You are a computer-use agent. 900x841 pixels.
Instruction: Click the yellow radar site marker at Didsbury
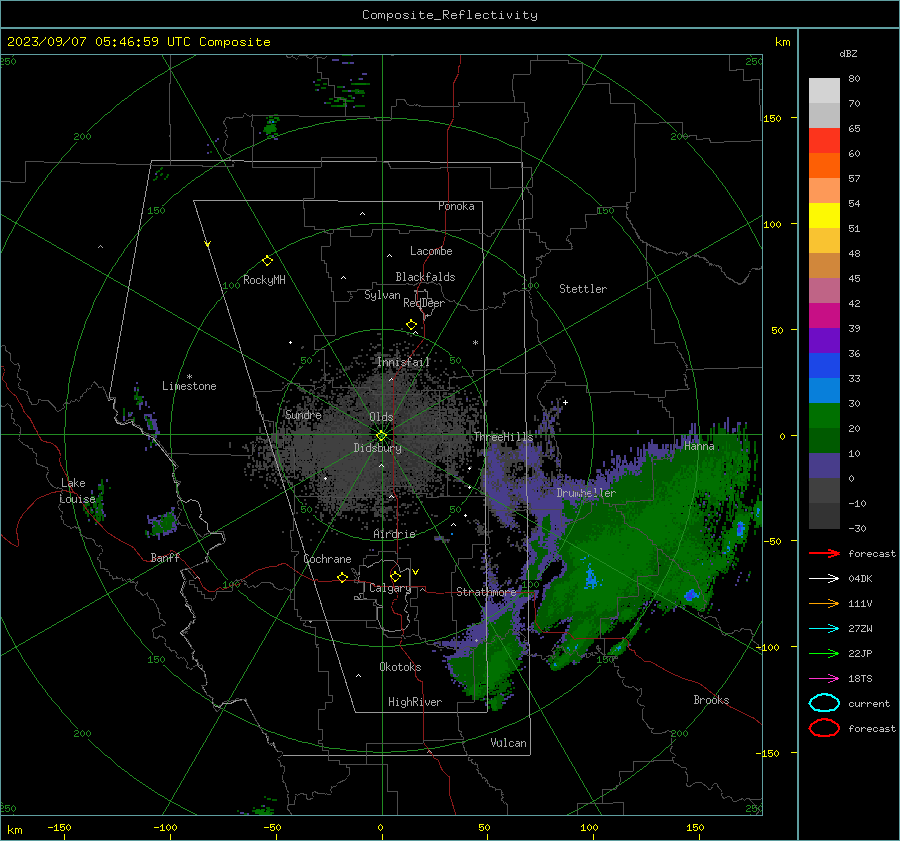point(381,436)
